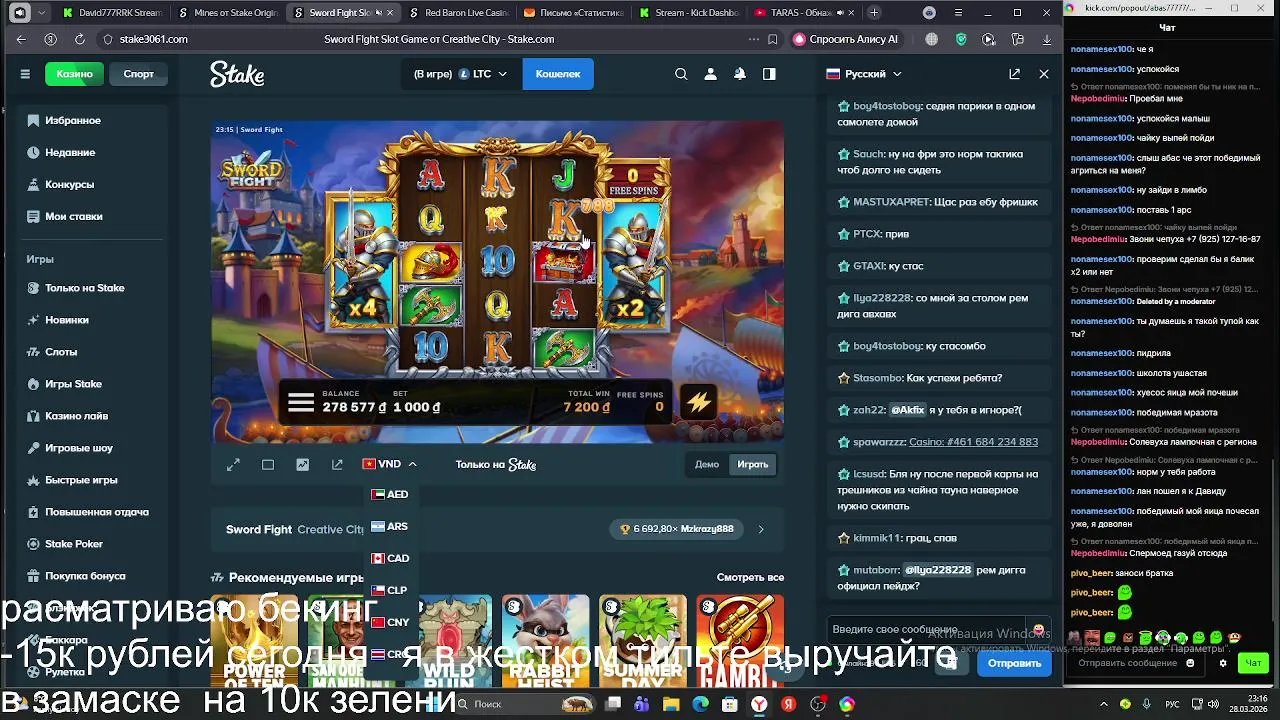Switch to the Mines at Stake Originals tab

click(x=228, y=13)
